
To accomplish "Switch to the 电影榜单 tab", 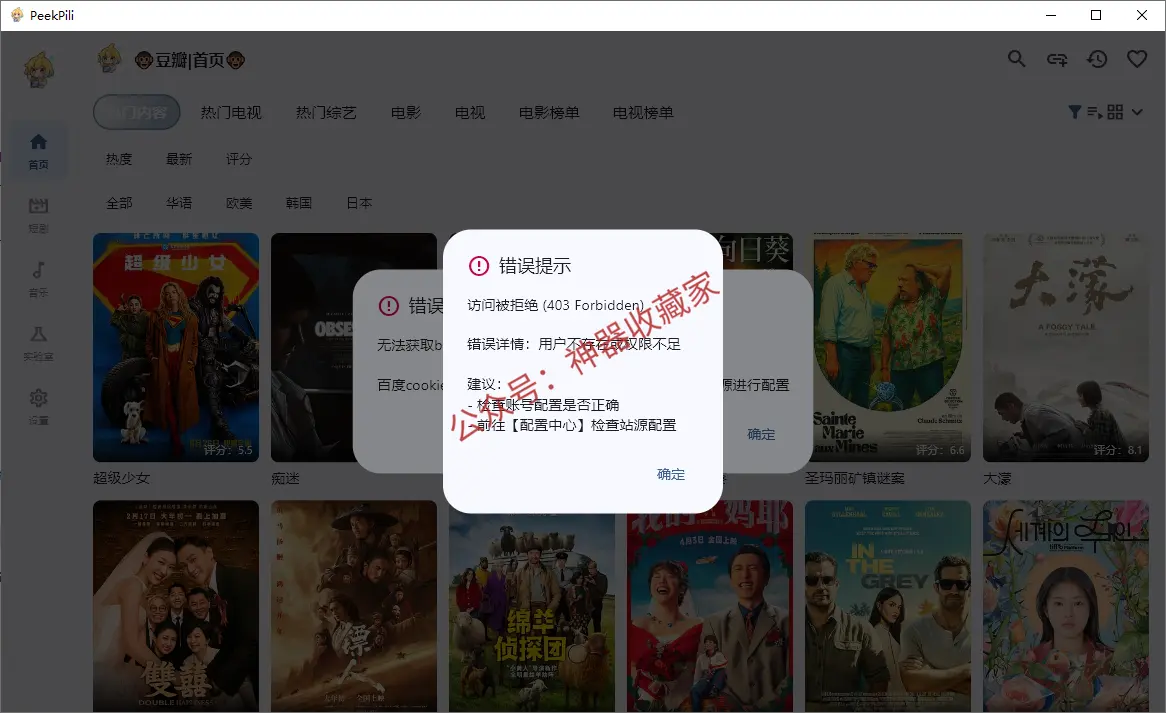I will [549, 112].
